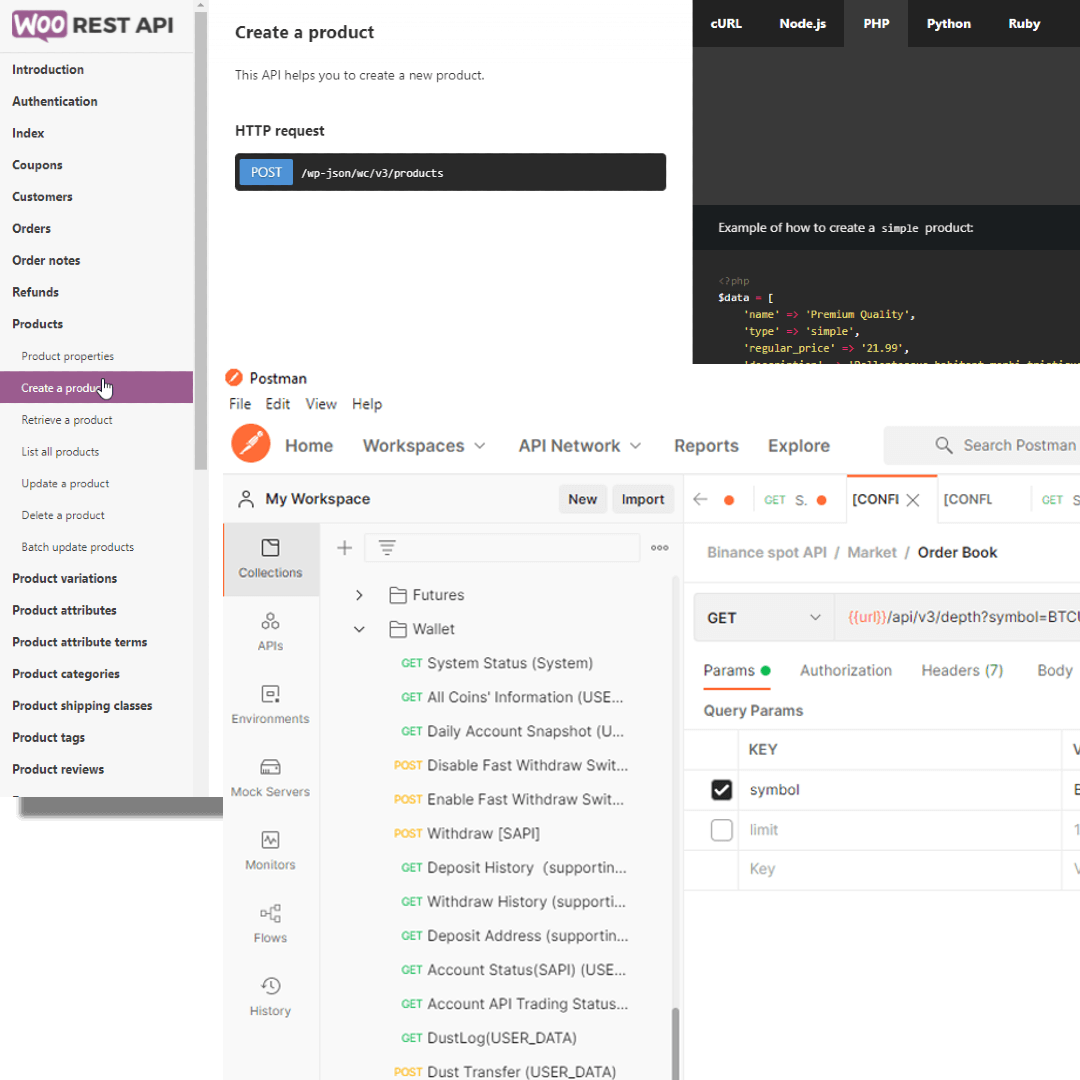
Task: Open the Flows sidebar panel
Action: [x=270, y=924]
